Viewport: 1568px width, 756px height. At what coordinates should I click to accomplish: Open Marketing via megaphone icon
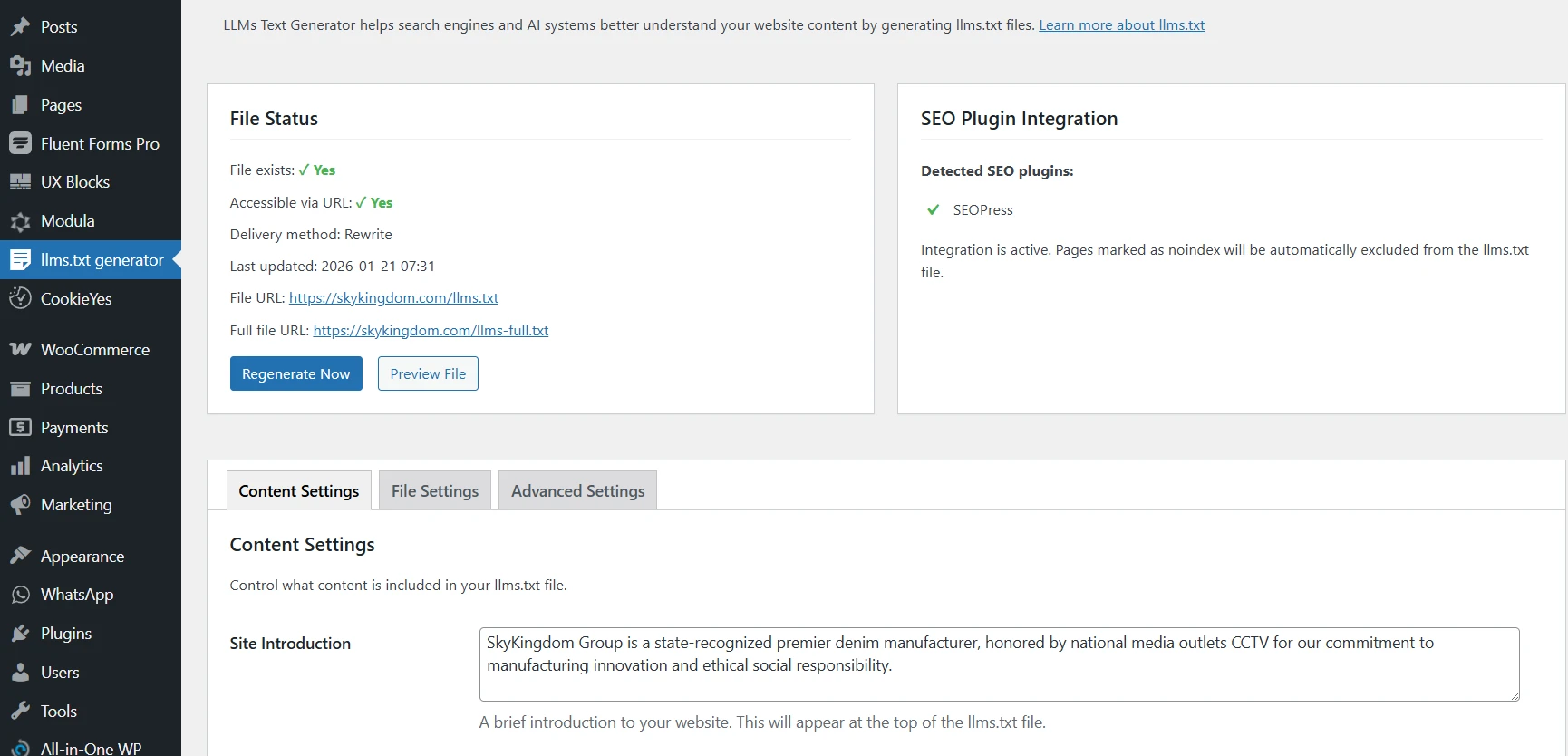tap(20, 505)
